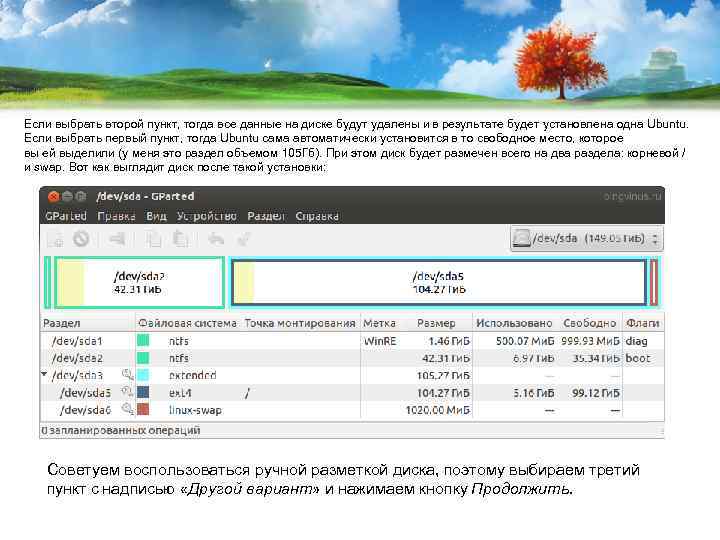This screenshot has width=720, height=540.
Task: Click the Delete partition toolbar icon
Action: pos(81,239)
